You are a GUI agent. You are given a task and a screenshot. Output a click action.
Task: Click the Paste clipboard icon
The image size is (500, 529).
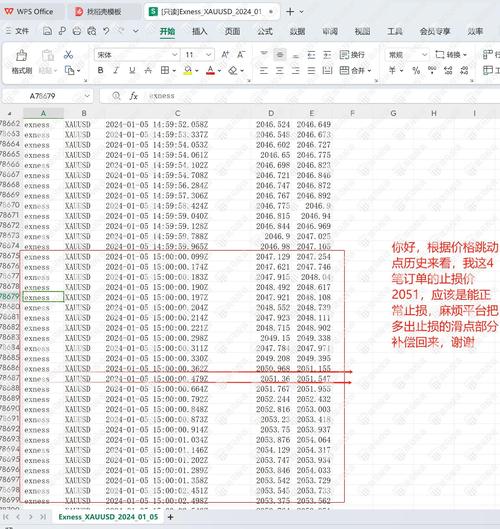48,56
